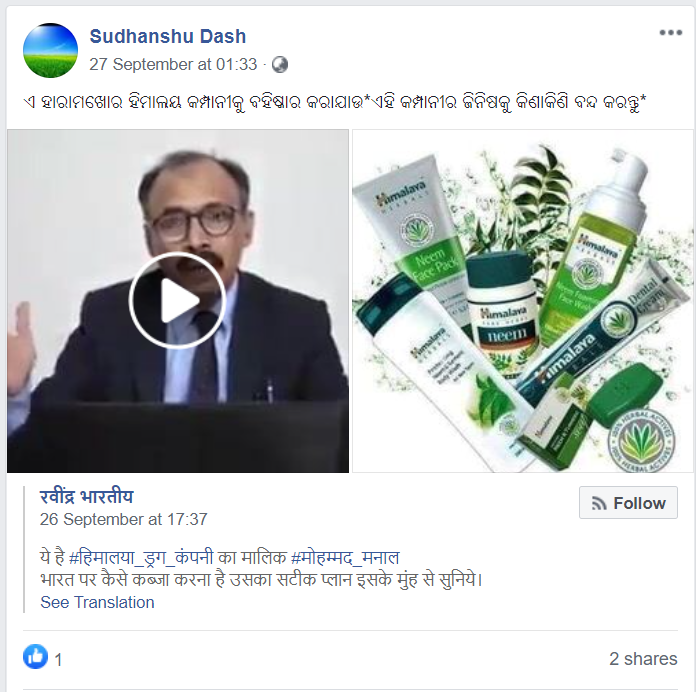Viewport: 696px width, 692px height.
Task: Open the 26 September at 17:37 timestamp
Action: (123, 519)
